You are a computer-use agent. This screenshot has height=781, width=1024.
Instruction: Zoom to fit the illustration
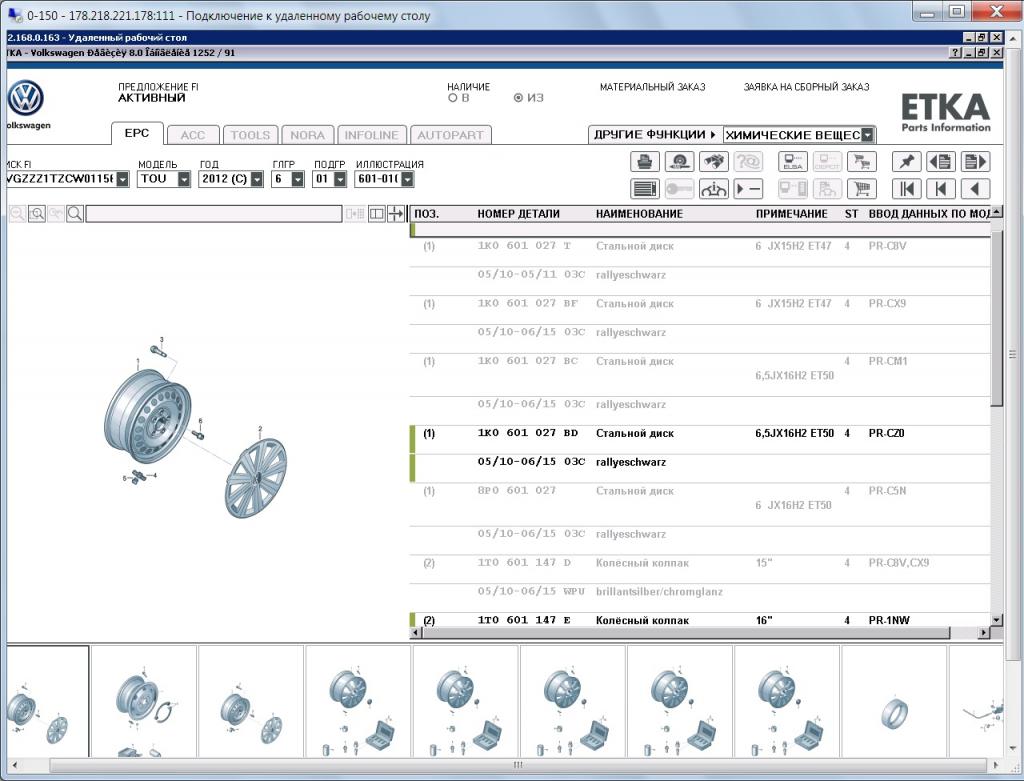click(x=37, y=214)
